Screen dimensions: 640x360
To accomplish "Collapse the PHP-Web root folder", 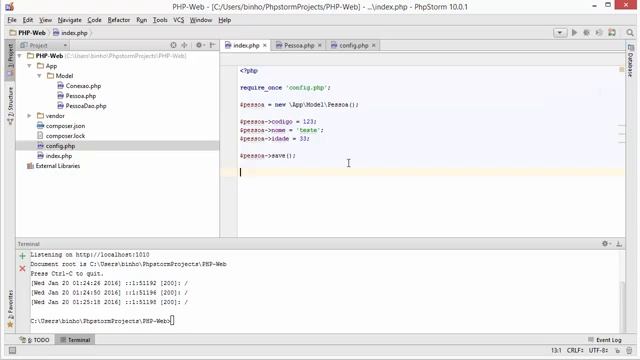I will [x=20, y=56].
